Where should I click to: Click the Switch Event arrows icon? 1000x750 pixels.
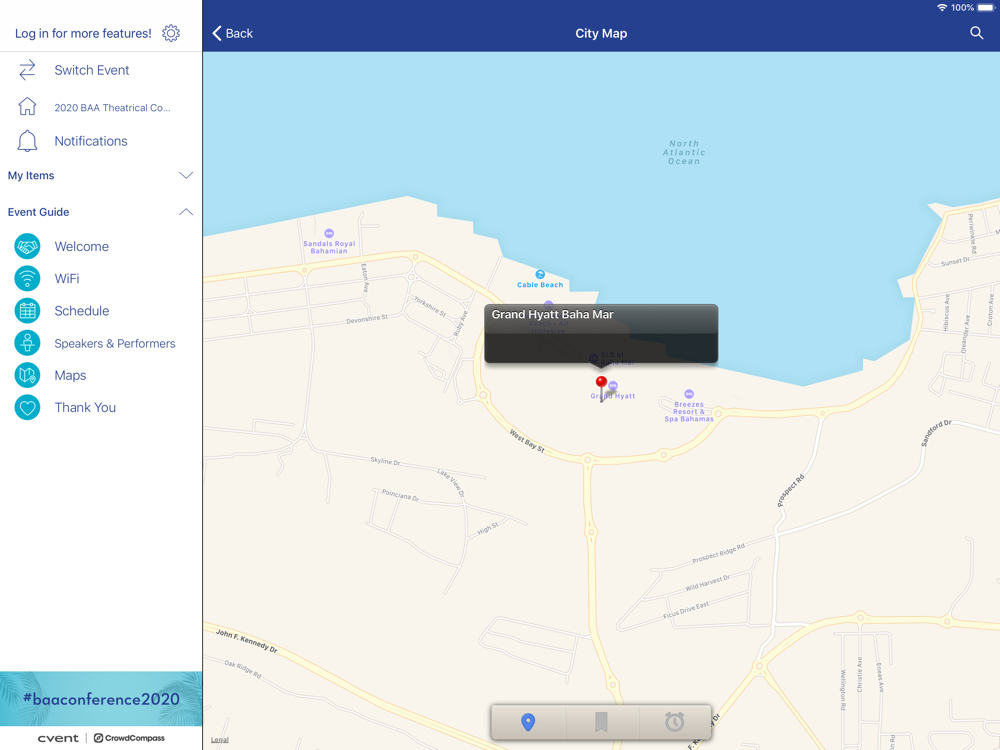pos(27,70)
